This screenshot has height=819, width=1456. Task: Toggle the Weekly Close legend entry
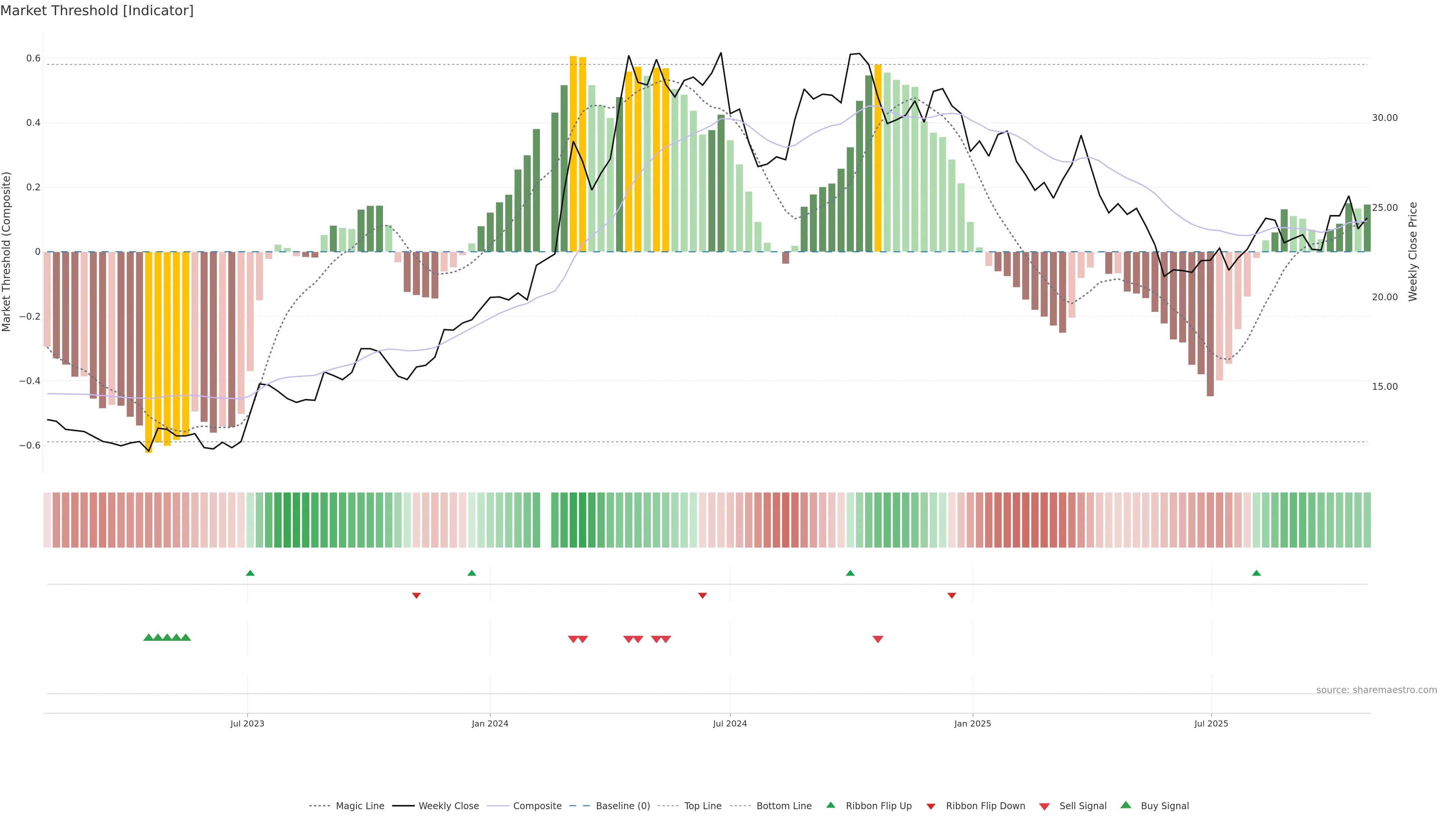448,806
